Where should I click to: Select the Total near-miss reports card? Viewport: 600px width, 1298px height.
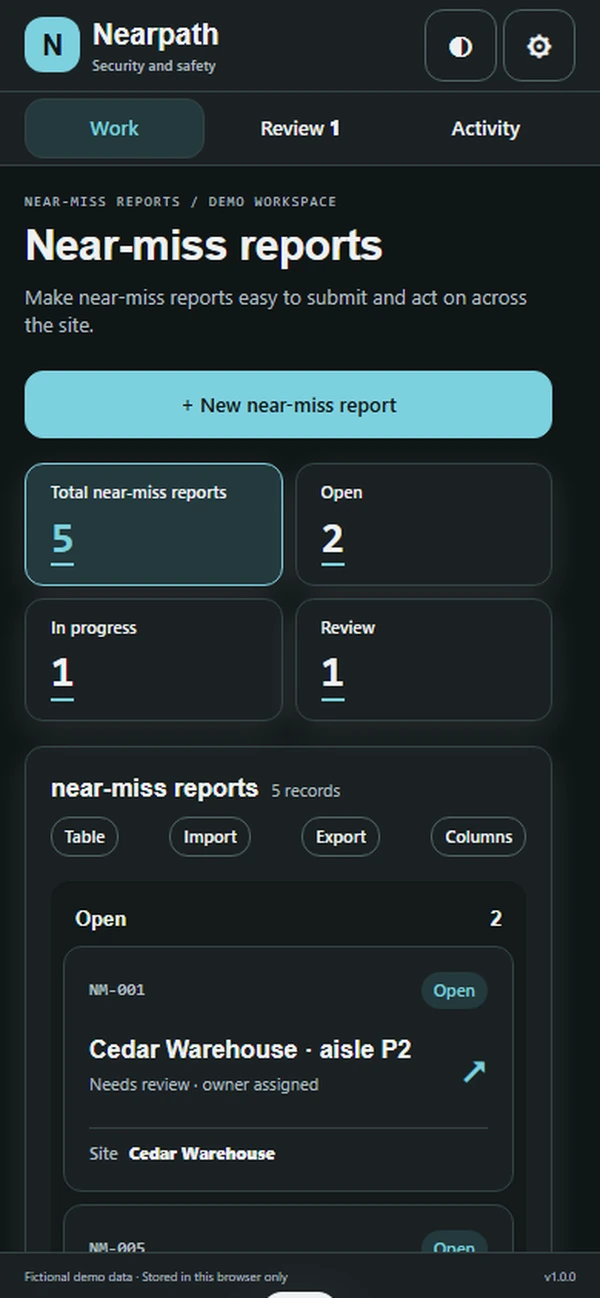point(154,524)
